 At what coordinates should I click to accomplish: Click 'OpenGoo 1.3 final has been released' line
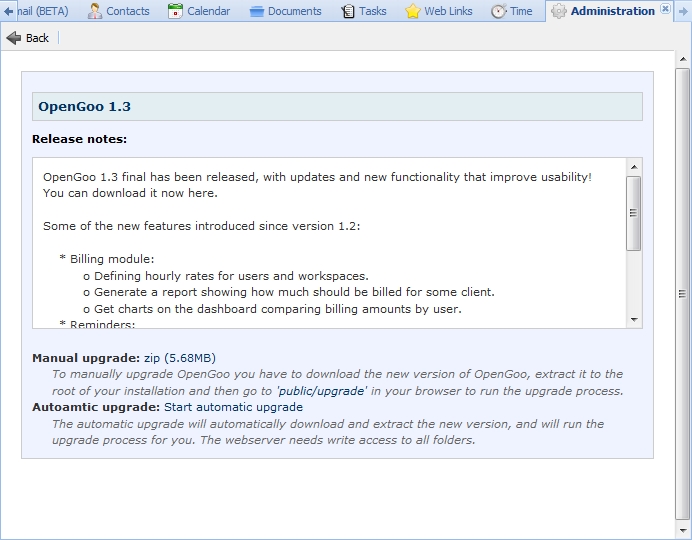(317, 177)
